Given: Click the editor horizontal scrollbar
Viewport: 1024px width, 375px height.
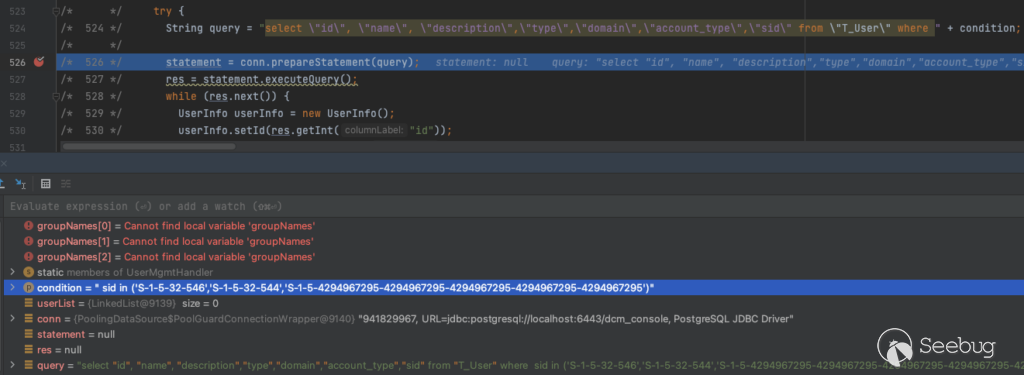Looking at the screenshot, I should coord(148,146).
